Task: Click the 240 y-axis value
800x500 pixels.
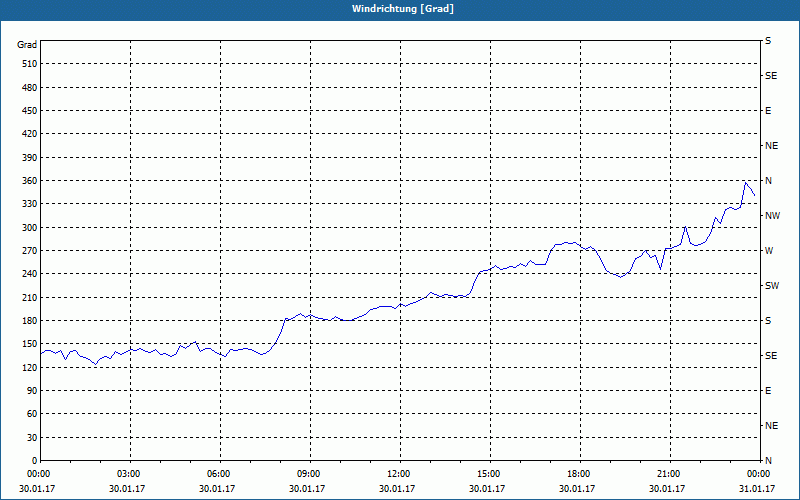Action: coord(30,274)
